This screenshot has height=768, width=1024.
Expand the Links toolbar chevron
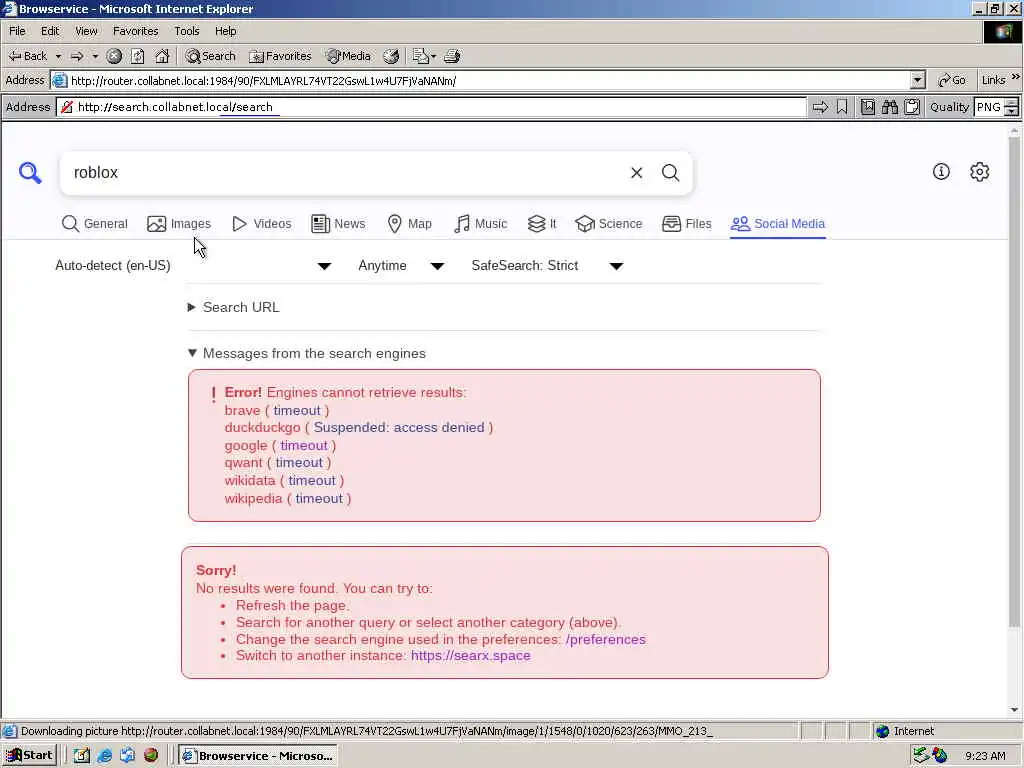point(1016,77)
